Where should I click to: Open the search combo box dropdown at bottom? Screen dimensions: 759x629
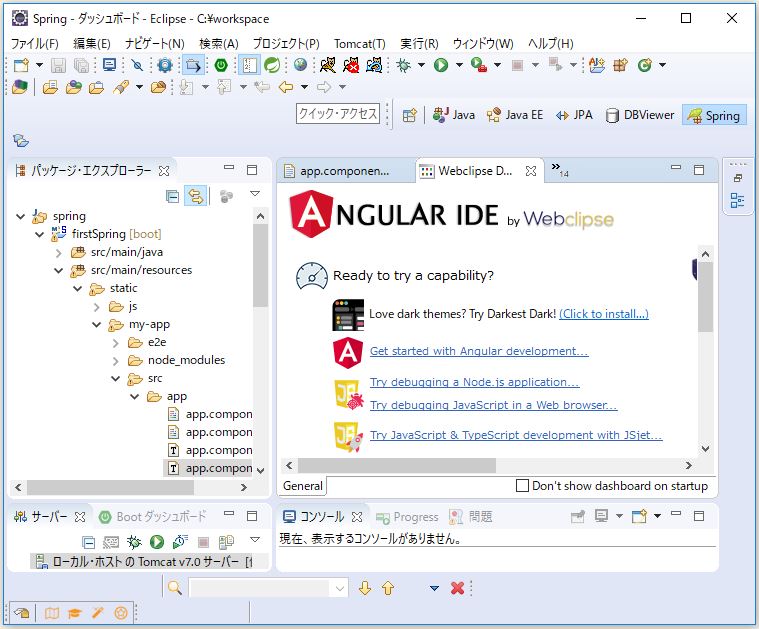pyautogui.click(x=340, y=588)
